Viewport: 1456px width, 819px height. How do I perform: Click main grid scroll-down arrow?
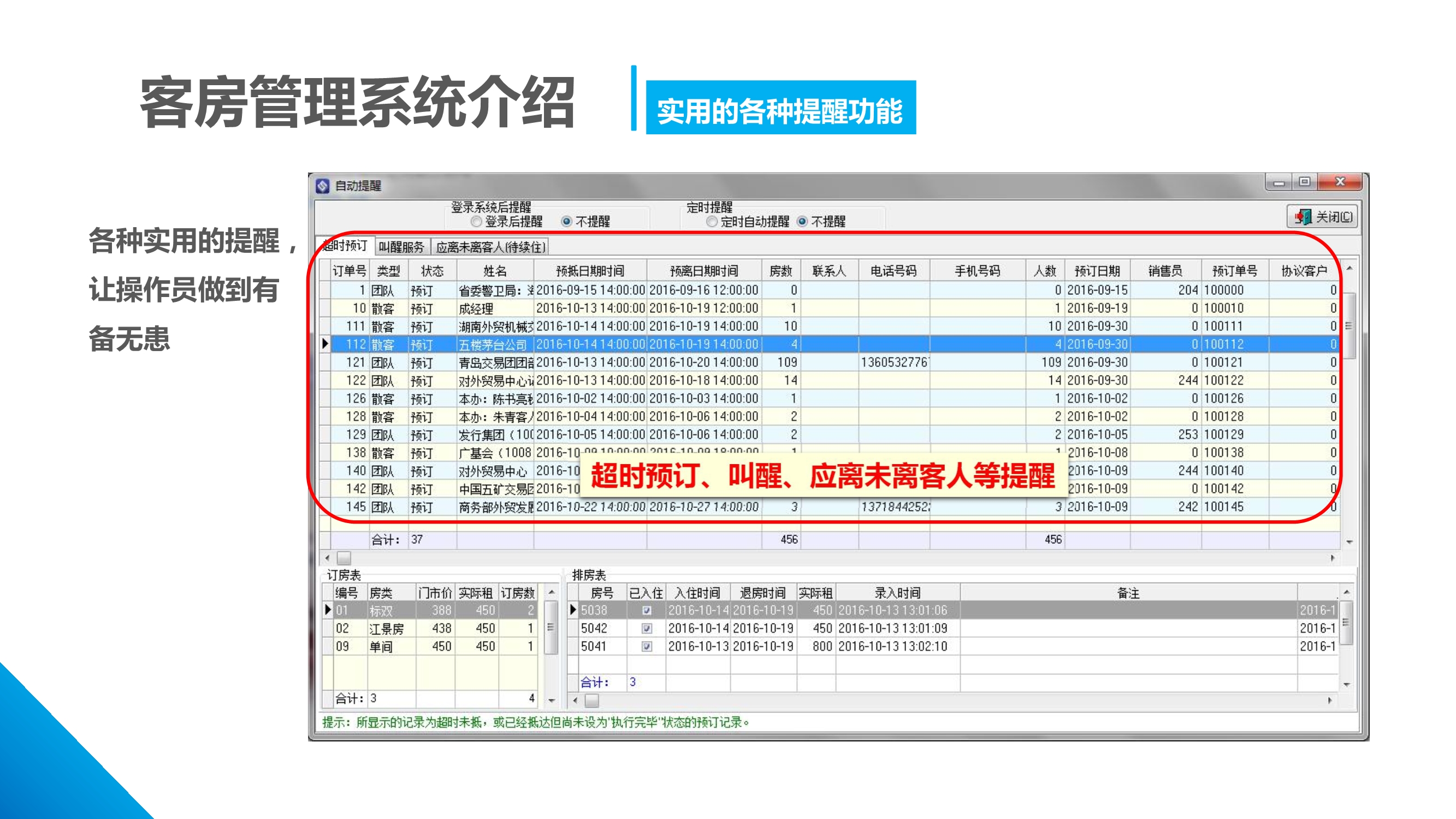point(1349,542)
